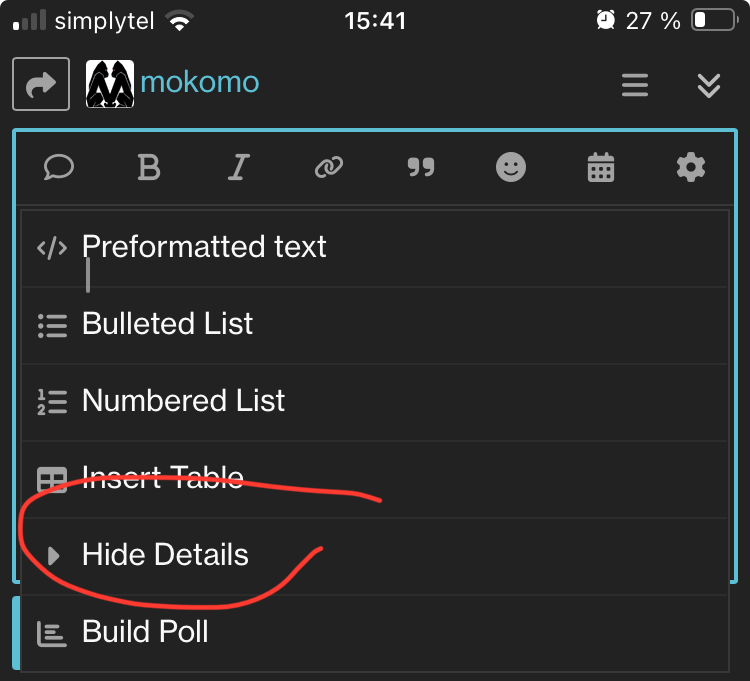Open the gear options dropdown
The image size is (750, 681).
click(691, 167)
